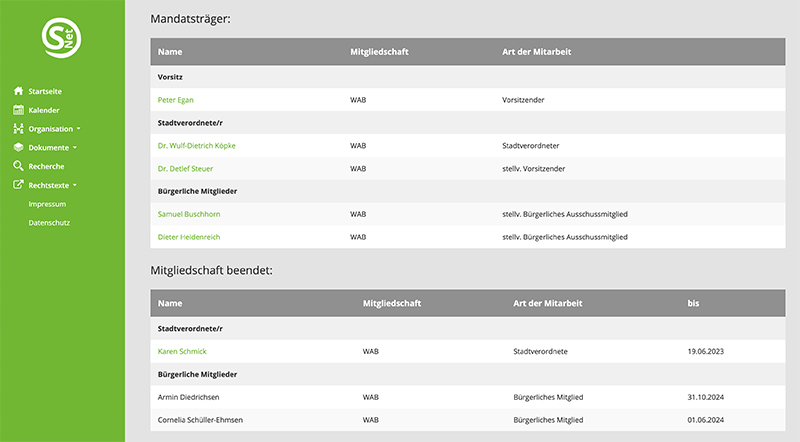Click the Recherche magnifier icon
The height and width of the screenshot is (442, 800).
18,166
